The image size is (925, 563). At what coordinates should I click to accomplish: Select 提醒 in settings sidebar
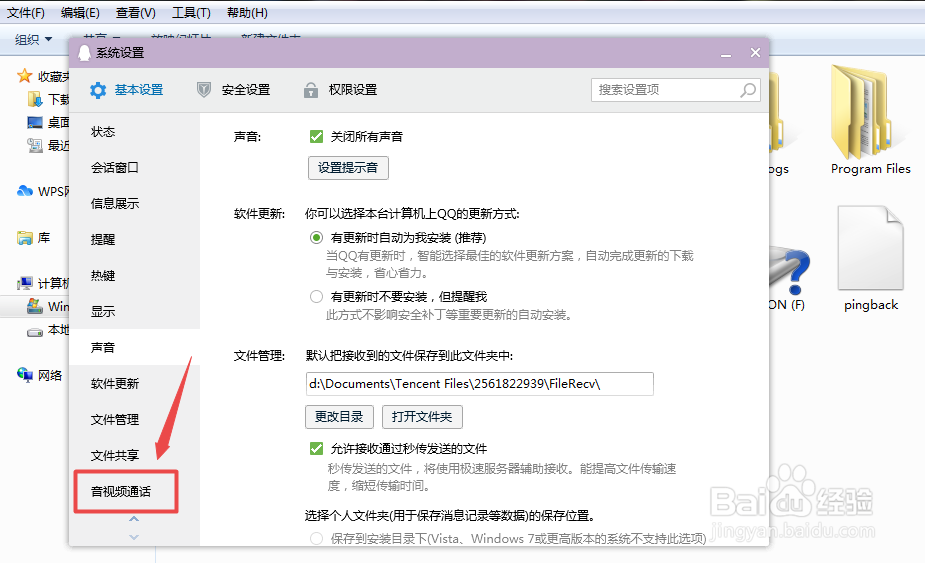(x=135, y=240)
